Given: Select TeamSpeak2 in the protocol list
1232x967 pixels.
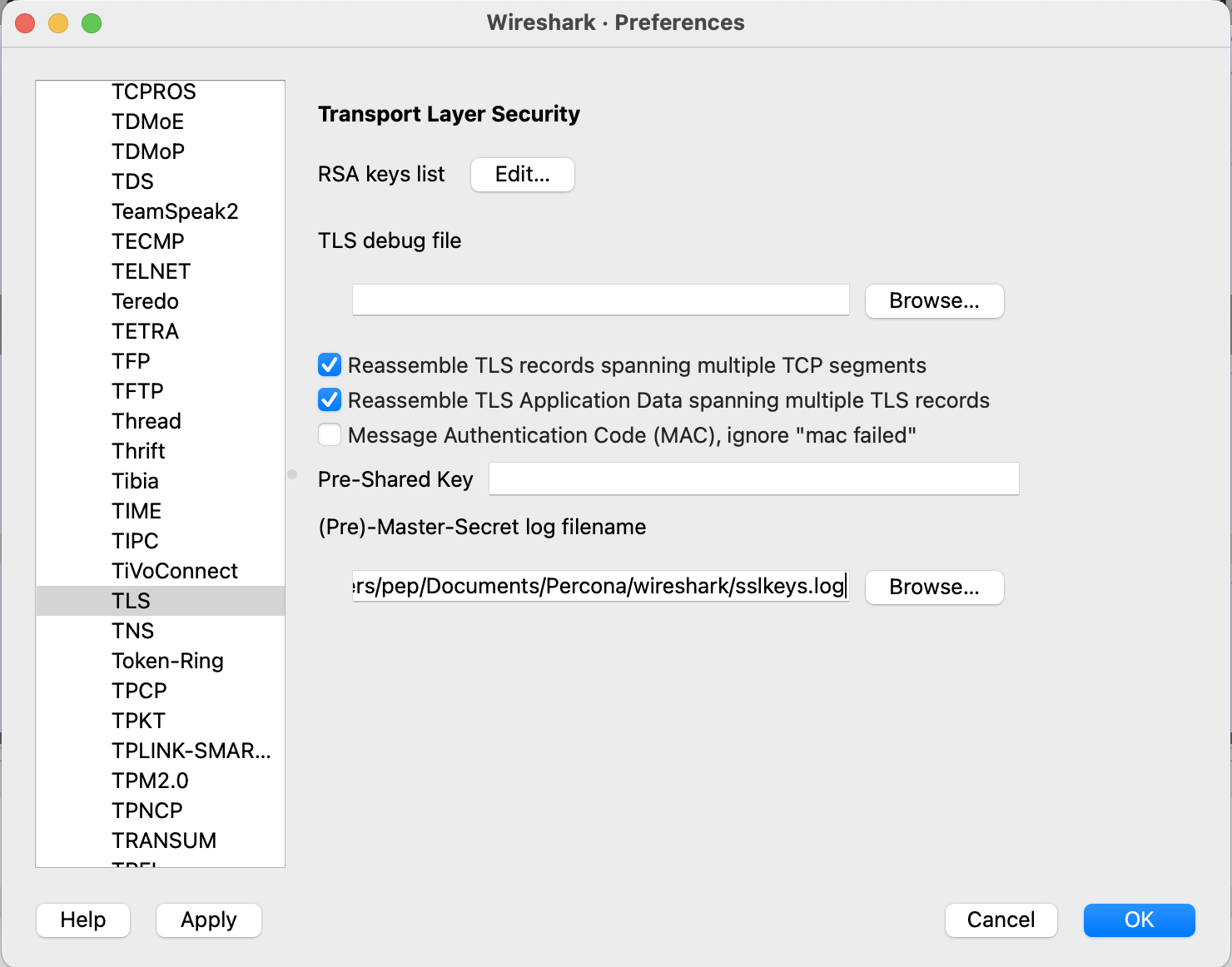Looking at the screenshot, I should coord(175,211).
